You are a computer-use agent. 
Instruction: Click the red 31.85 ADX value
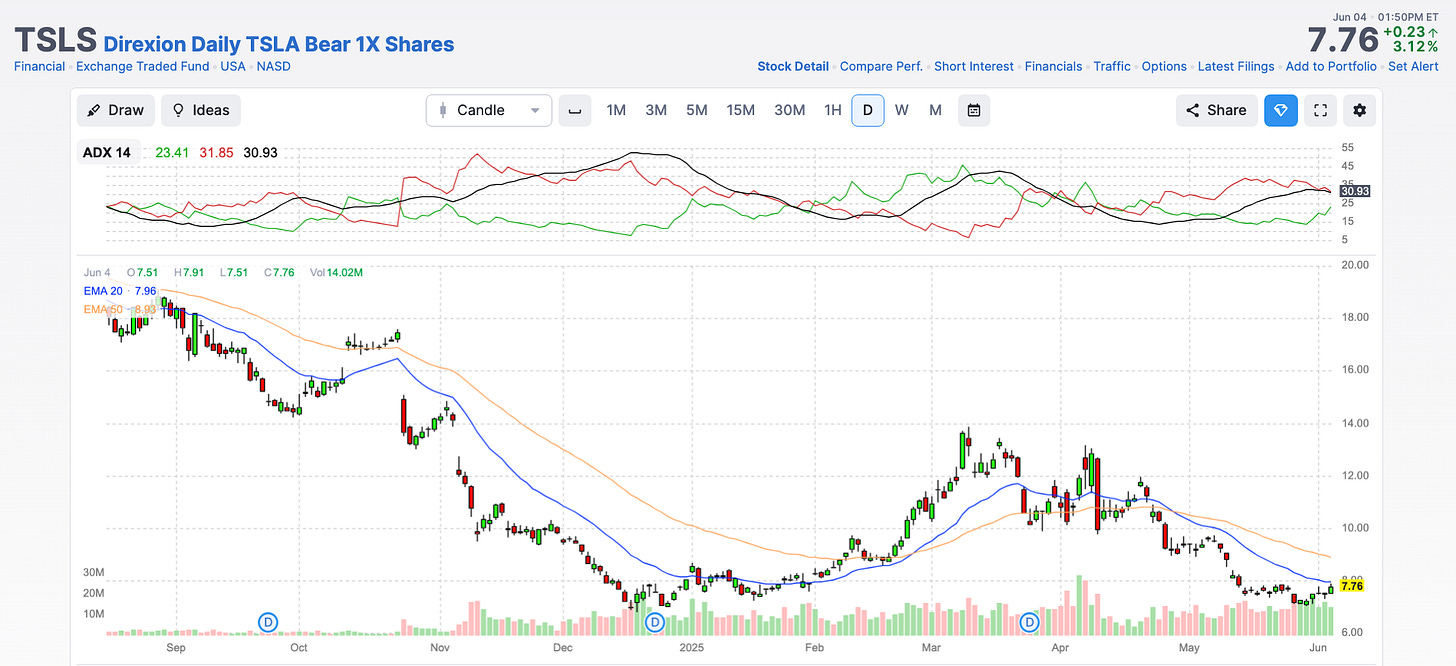[x=216, y=153]
